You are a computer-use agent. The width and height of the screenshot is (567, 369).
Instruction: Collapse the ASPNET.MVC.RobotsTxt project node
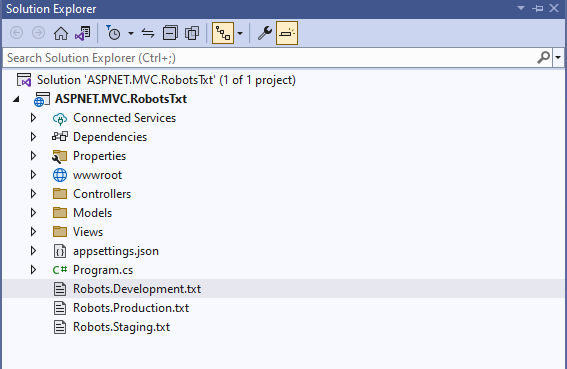pos(16,99)
